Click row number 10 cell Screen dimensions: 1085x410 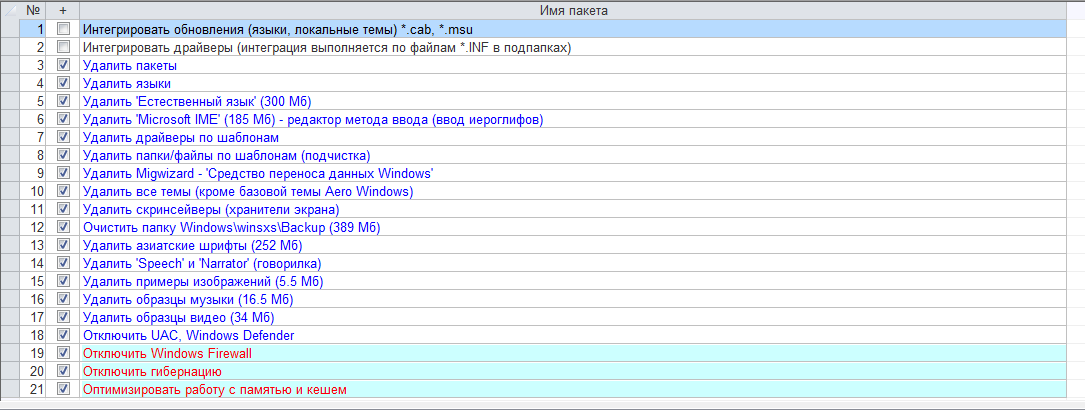click(32, 191)
